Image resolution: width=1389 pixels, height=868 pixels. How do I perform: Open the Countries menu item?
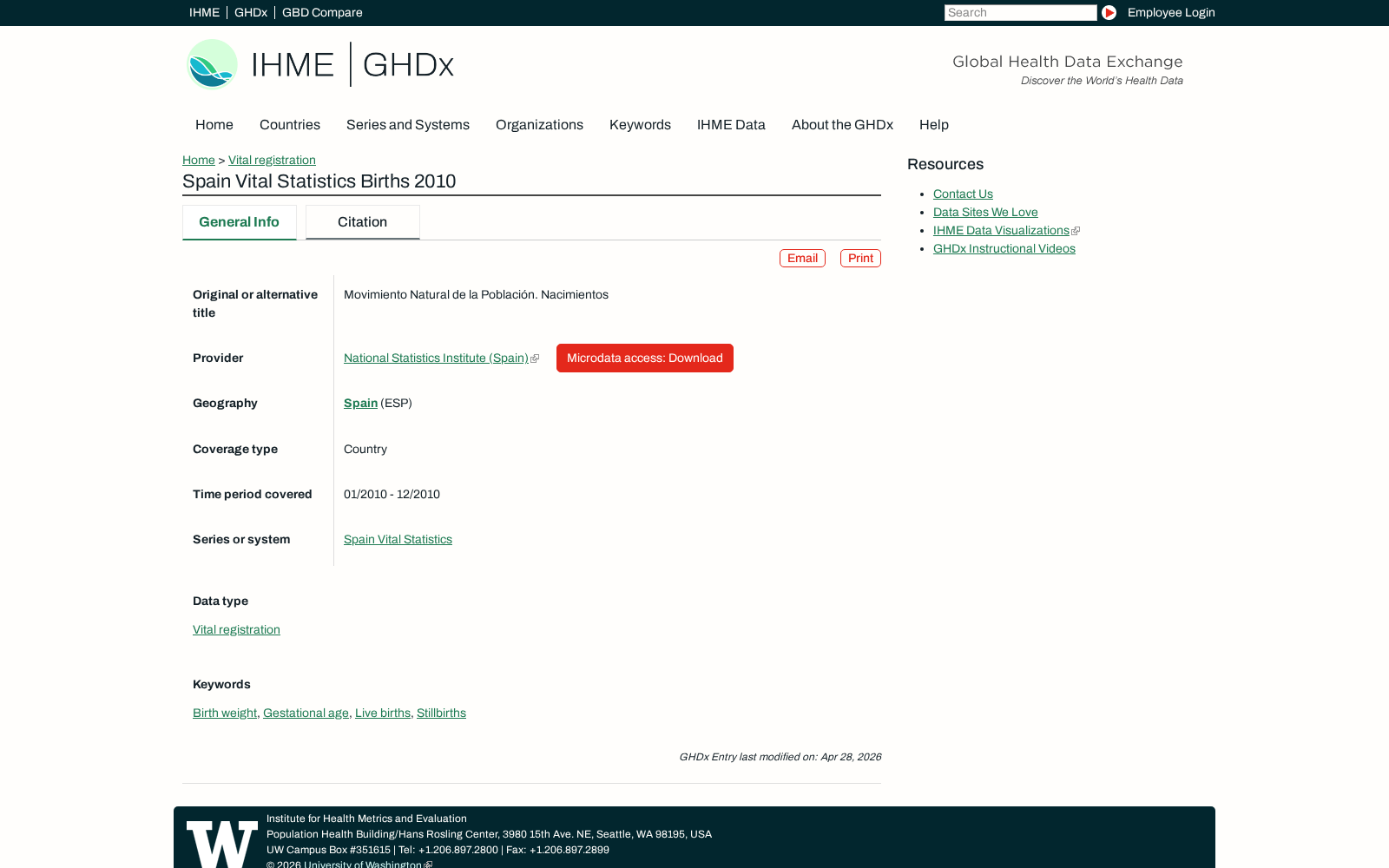click(290, 125)
